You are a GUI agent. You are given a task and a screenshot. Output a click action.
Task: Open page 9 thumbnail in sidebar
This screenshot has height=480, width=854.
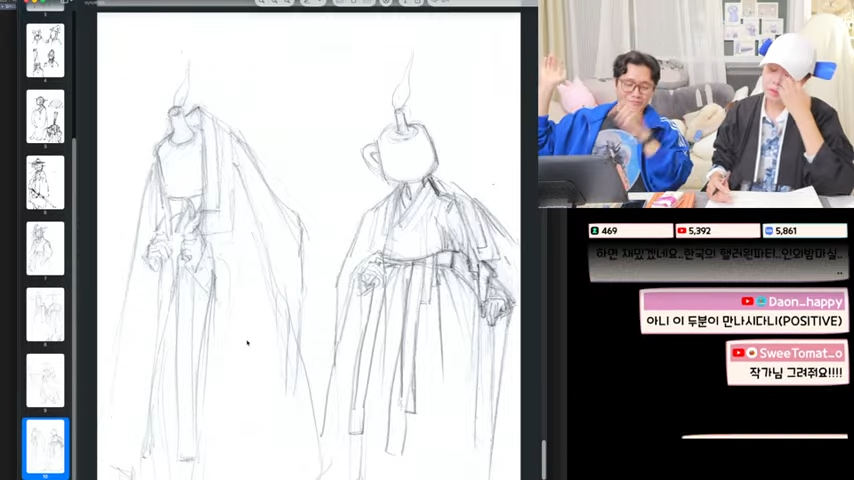pos(45,380)
